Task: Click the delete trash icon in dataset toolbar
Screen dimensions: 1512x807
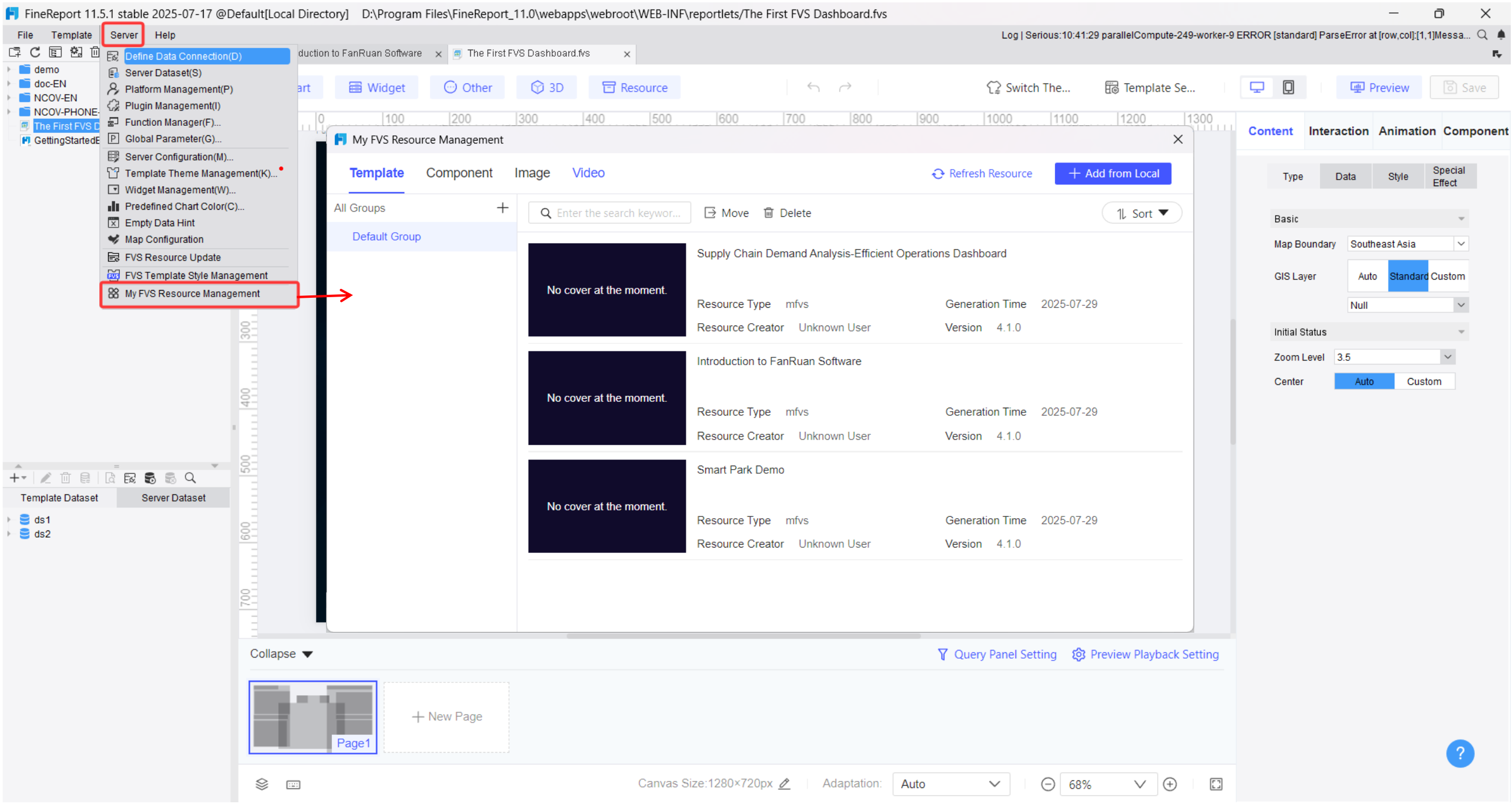Action: pyautogui.click(x=65, y=478)
